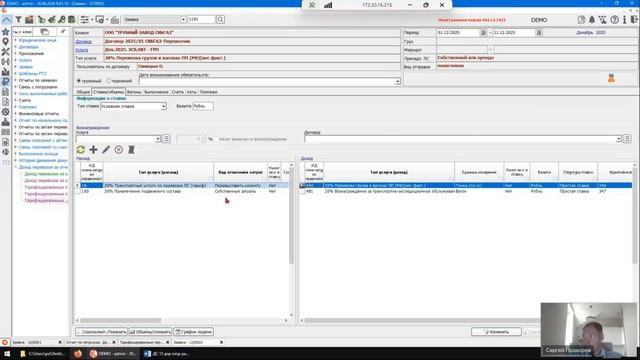Click the question mark help icon

click(x=614, y=20)
